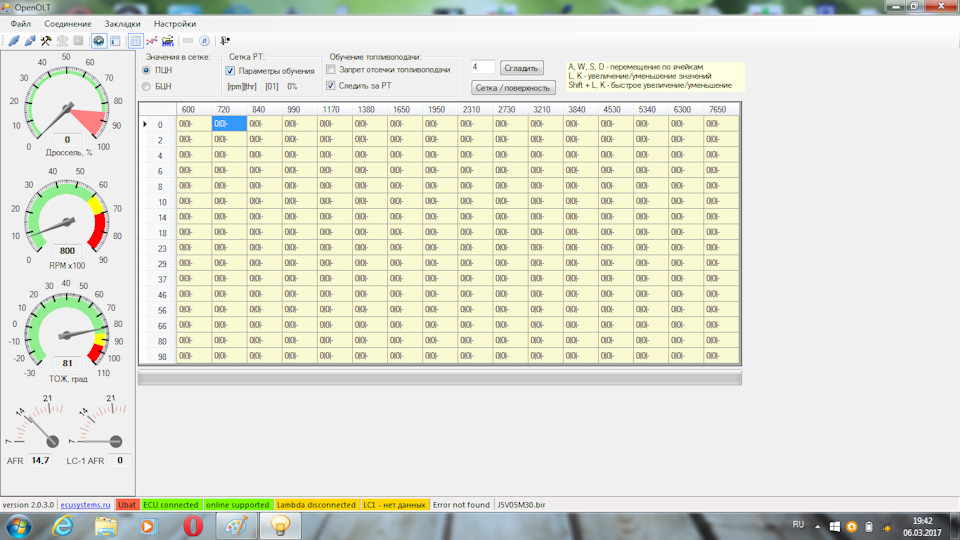
Task: Open the Закладки menu
Action: click(122, 24)
